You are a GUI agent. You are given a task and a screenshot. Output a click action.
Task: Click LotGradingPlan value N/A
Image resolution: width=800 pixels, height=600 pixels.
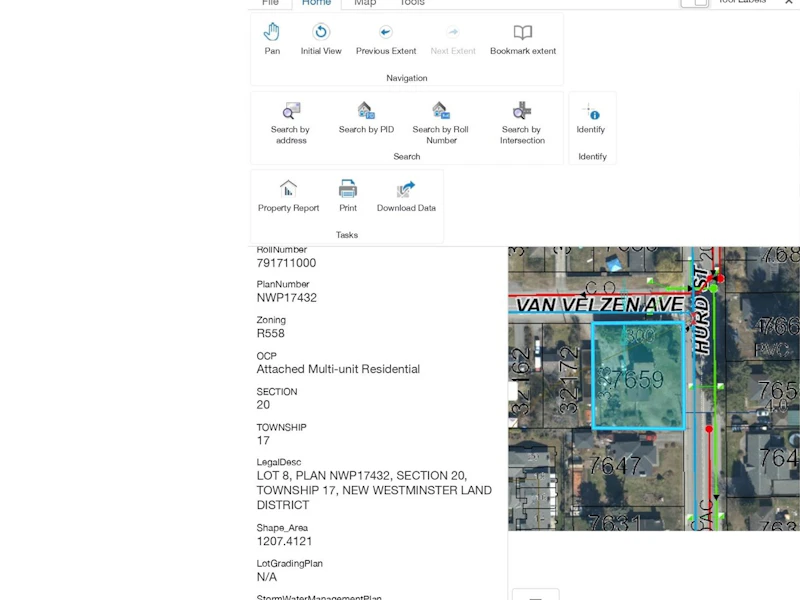266,577
